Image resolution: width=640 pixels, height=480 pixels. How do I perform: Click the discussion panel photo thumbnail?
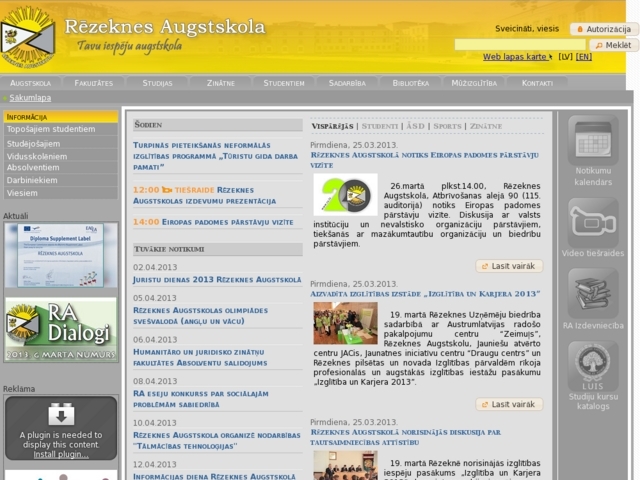(345, 465)
